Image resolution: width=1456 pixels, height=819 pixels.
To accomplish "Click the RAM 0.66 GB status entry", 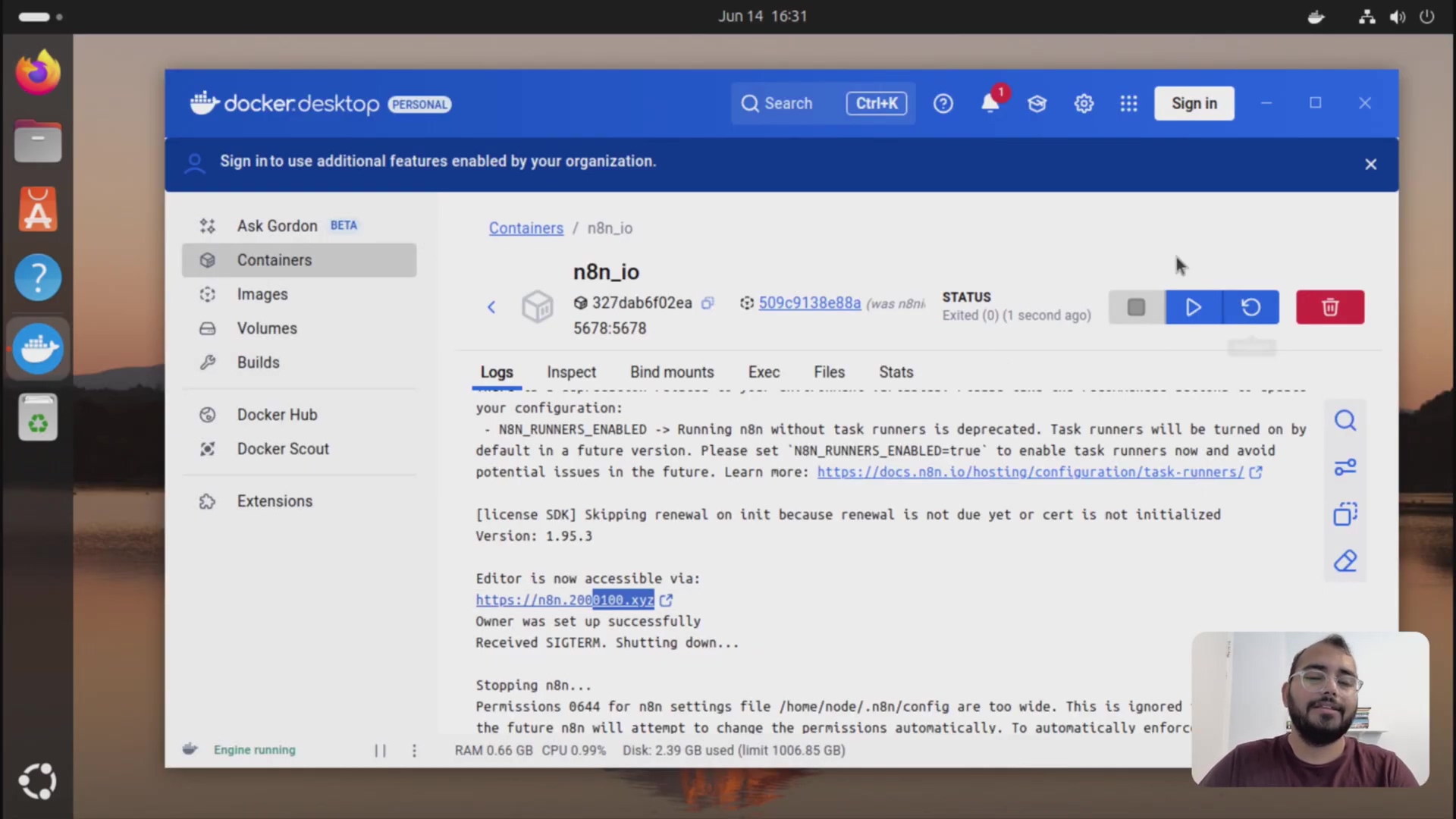I will coord(494,750).
